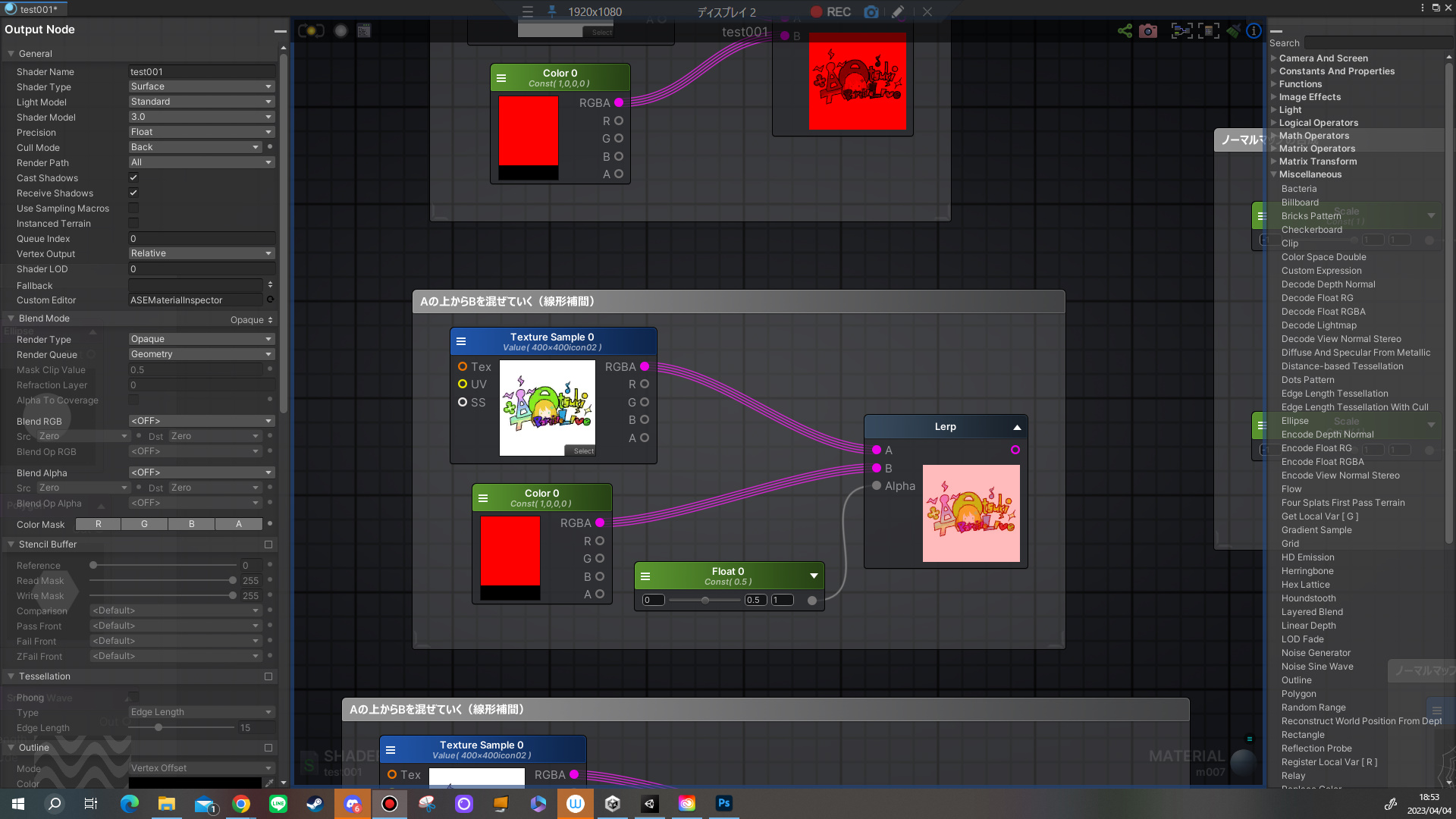Click the red Color 0 swatch

(510, 551)
